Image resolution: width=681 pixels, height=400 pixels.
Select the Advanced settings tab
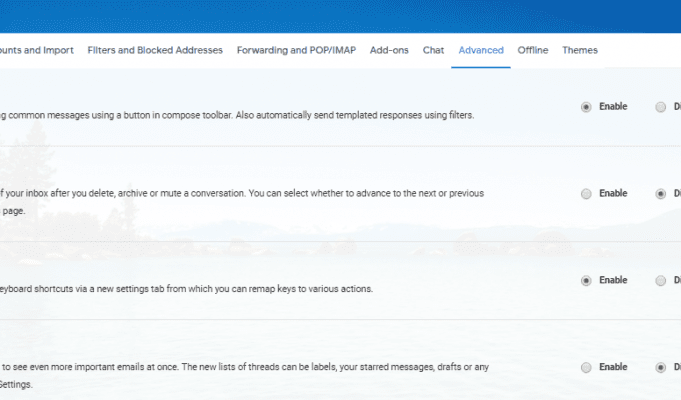[x=481, y=50]
